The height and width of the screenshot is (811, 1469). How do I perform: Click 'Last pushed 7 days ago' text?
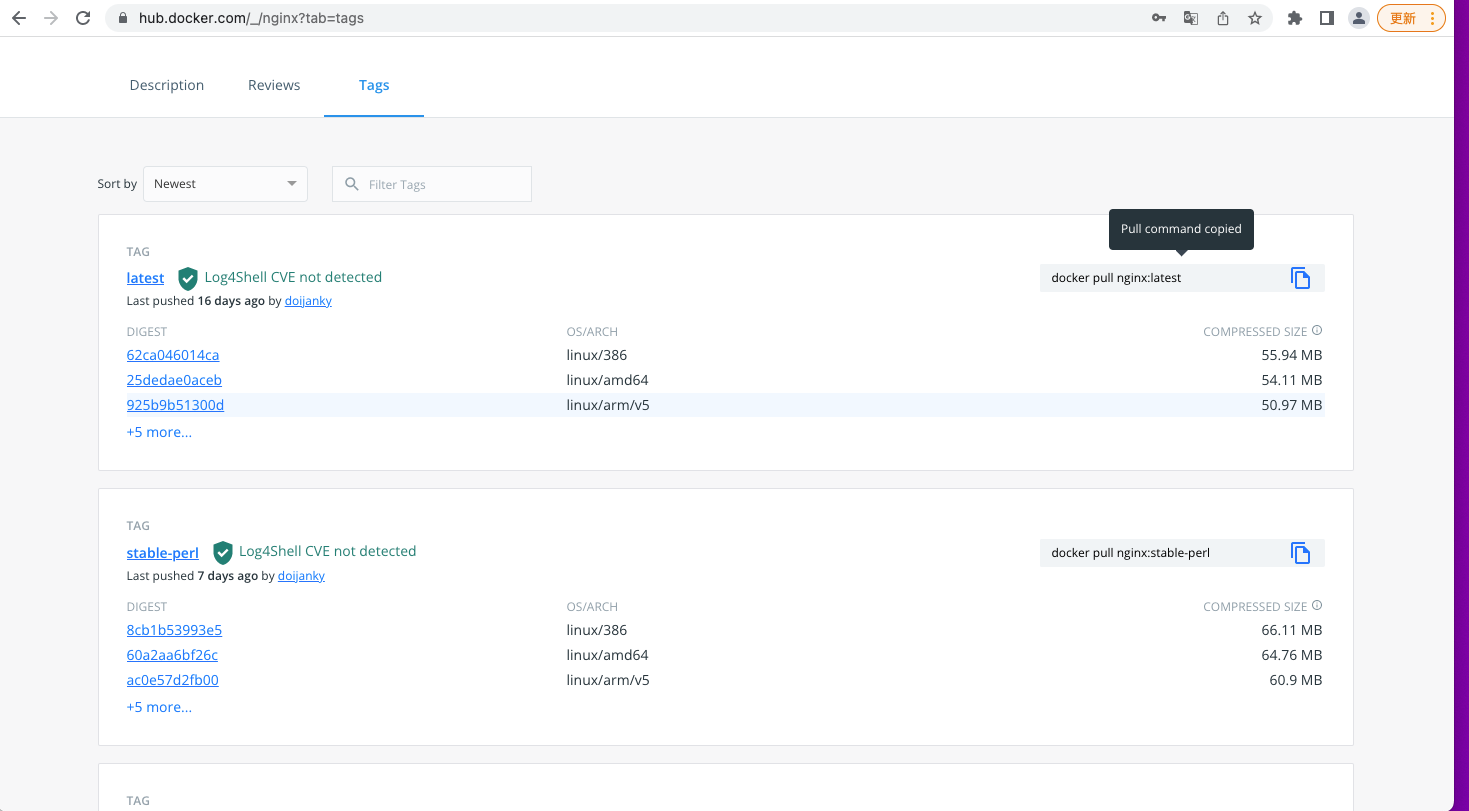[x=193, y=576]
